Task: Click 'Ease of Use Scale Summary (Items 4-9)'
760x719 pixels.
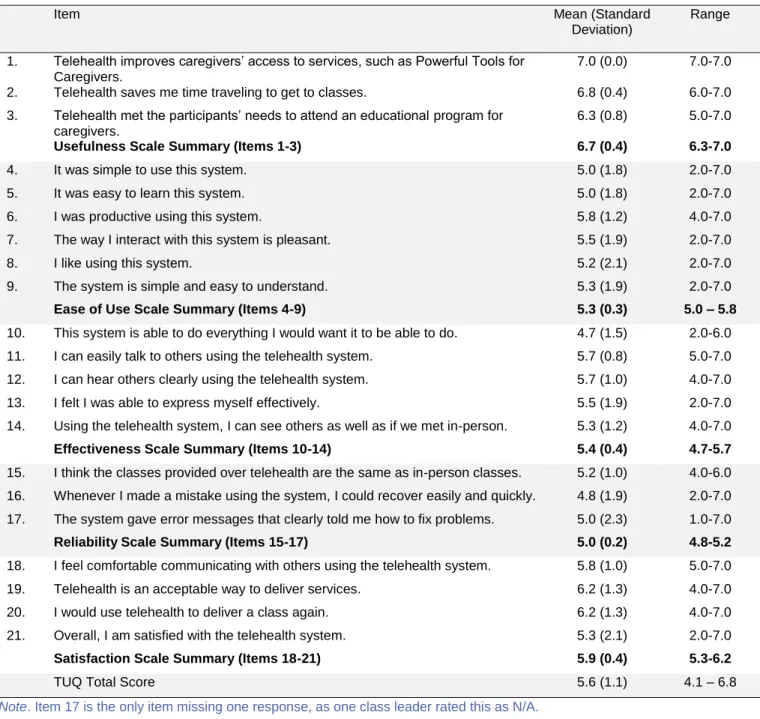Action: (x=180, y=309)
